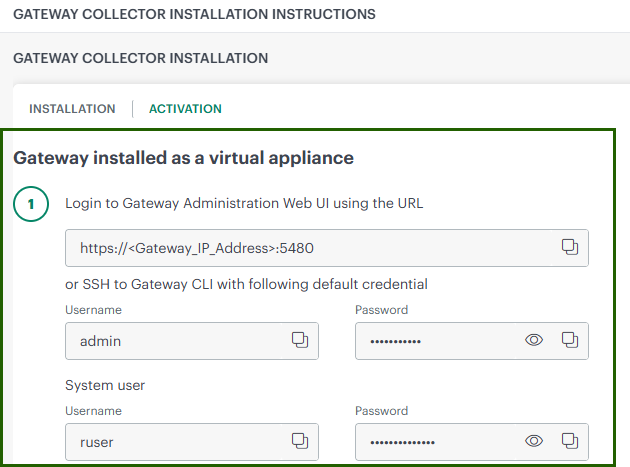Click the Gateway URL text field
This screenshot has height=467, width=630.
click(x=300, y=247)
